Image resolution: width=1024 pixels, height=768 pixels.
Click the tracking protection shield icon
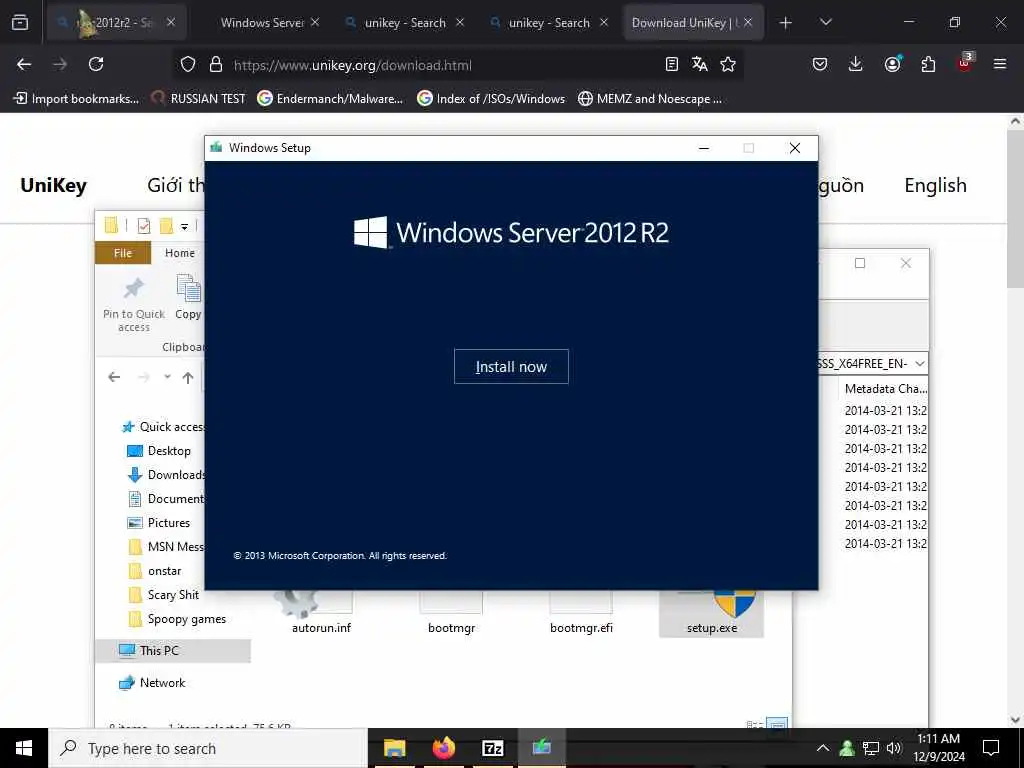(188, 65)
